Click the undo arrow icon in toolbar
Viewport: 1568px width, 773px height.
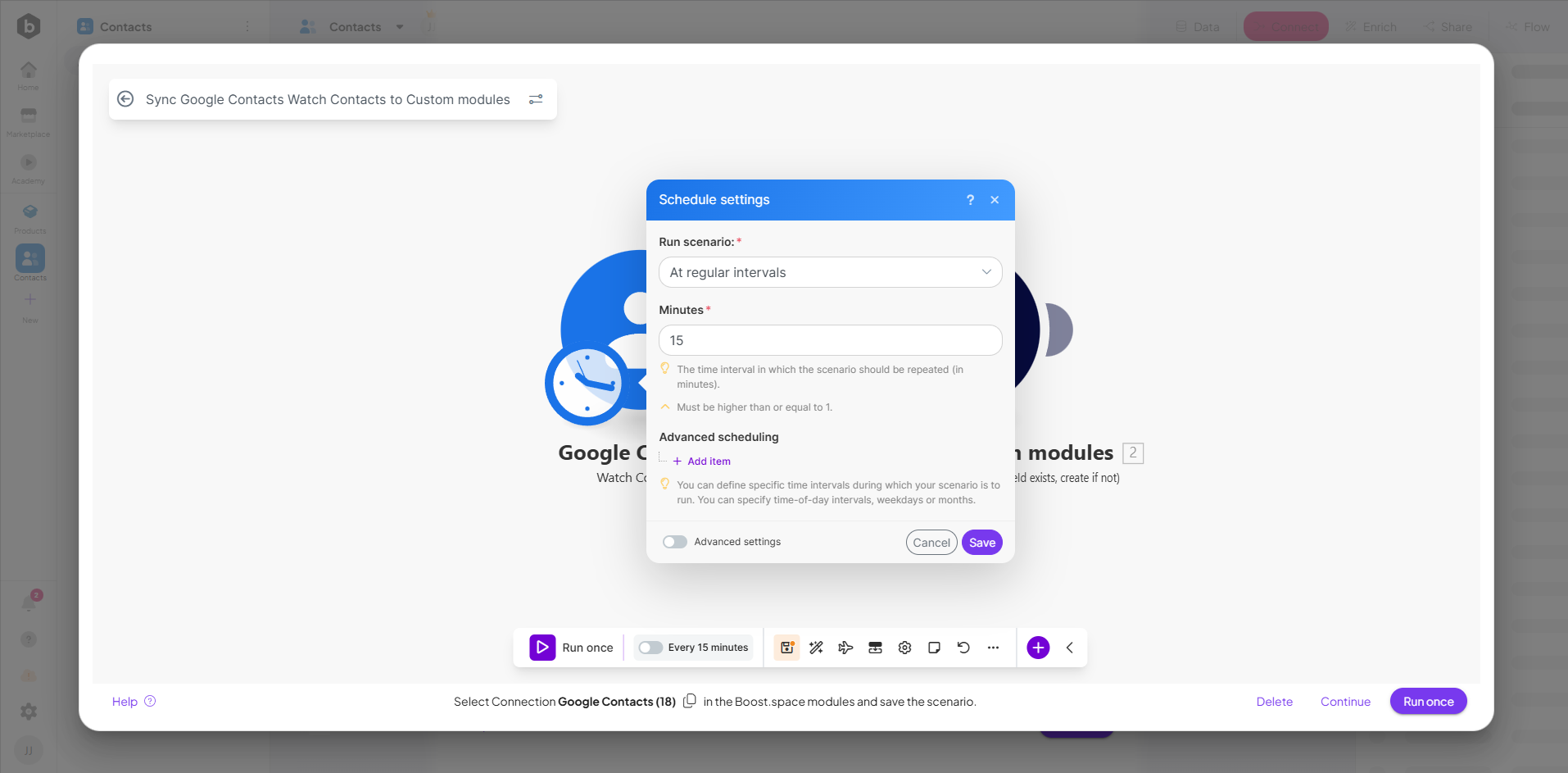(963, 648)
